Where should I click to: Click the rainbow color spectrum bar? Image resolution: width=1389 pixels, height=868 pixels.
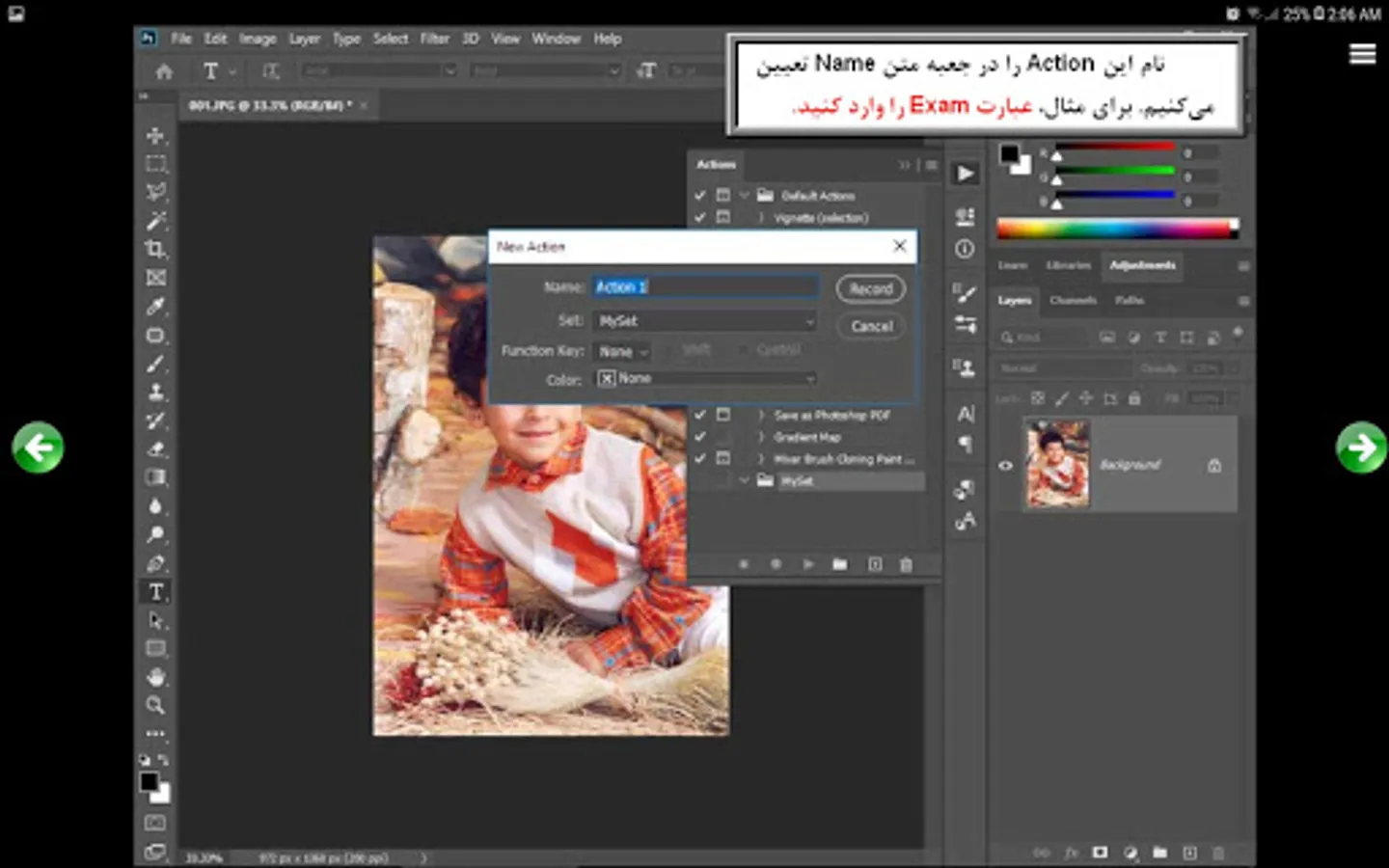pos(1116,229)
